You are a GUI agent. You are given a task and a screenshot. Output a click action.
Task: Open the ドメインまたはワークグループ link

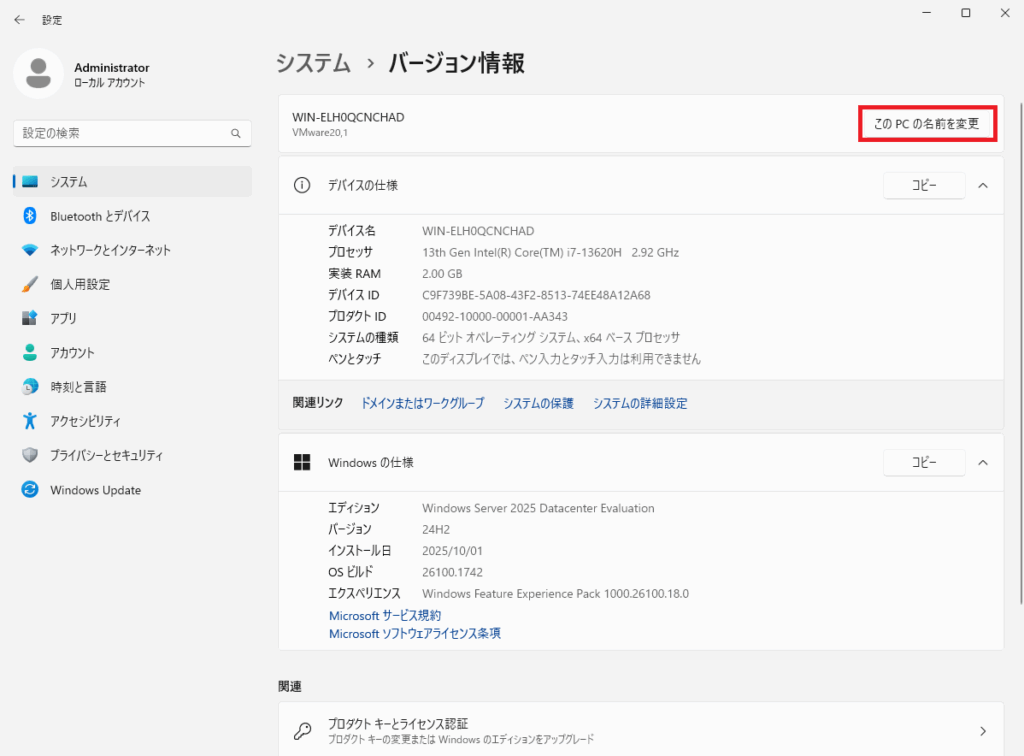[x=421, y=403]
